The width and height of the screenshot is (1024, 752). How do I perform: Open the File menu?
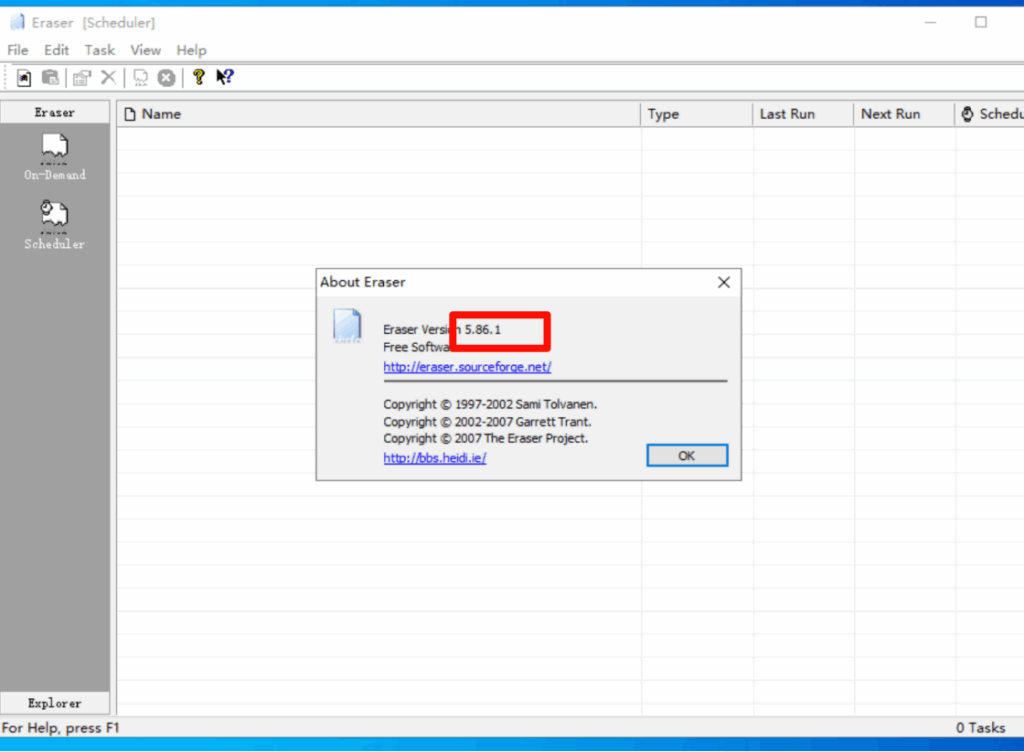click(18, 50)
